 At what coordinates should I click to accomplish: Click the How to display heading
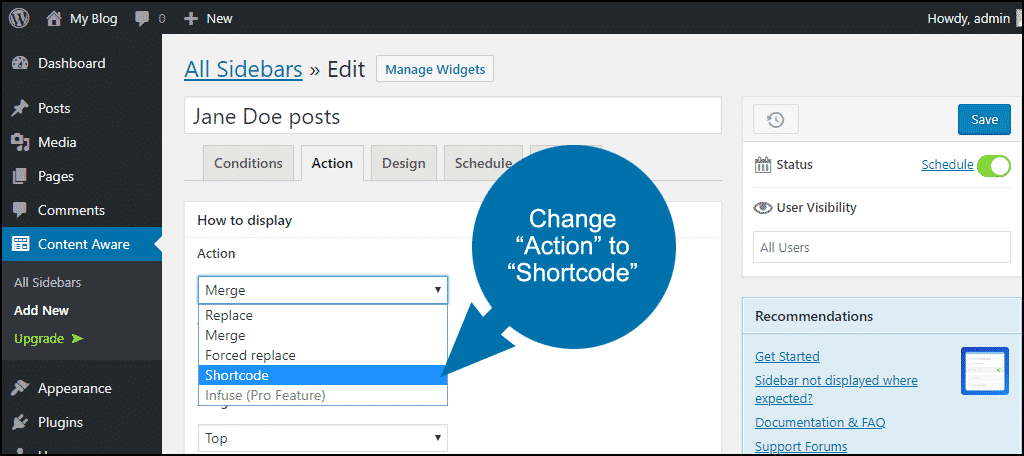244,220
